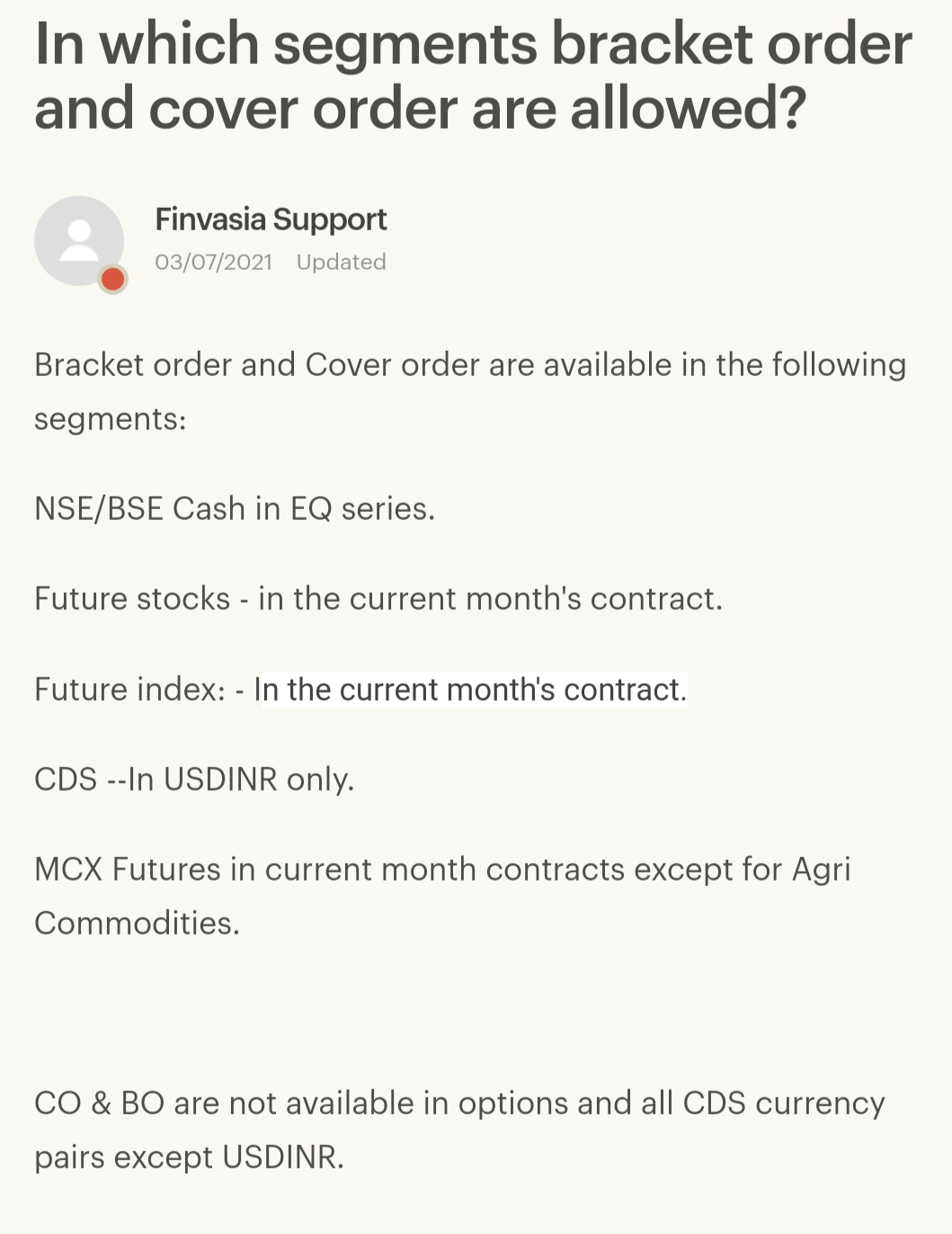Click the intro sentence about available segments
This screenshot has width=952, height=1234.
(470, 391)
